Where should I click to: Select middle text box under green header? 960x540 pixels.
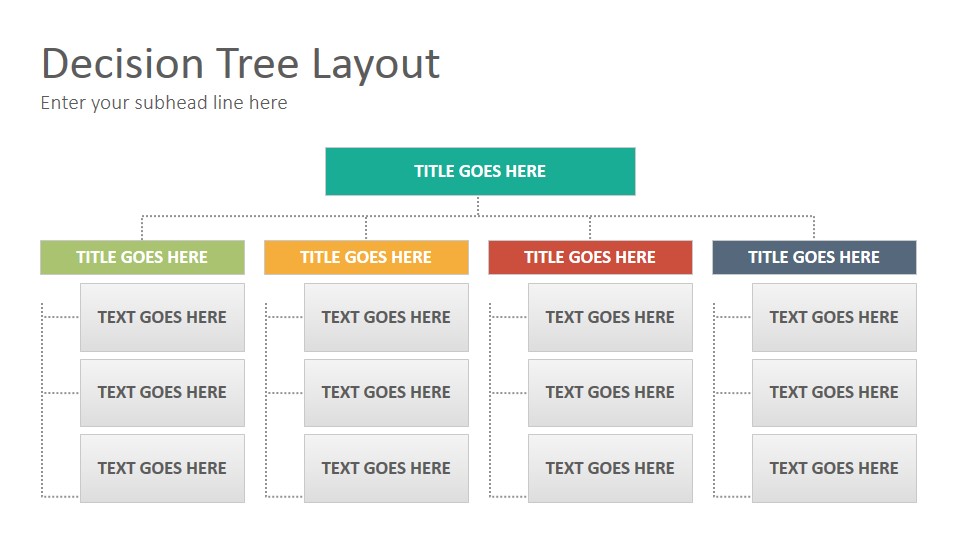point(162,392)
